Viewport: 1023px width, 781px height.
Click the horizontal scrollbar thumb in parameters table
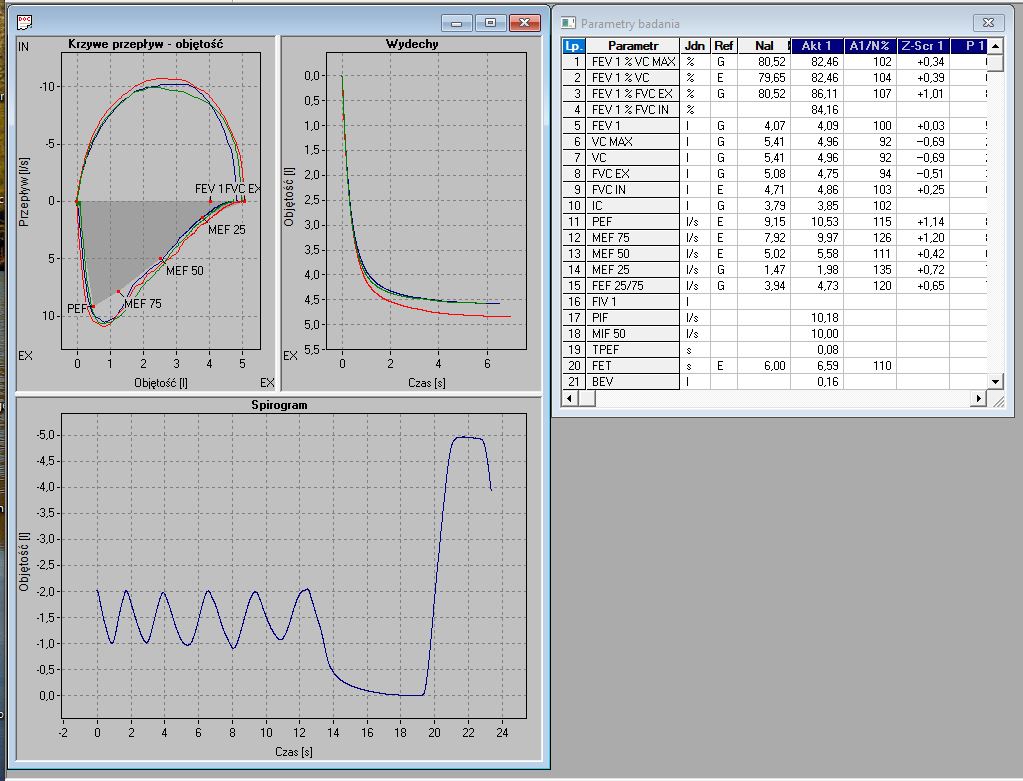pos(587,398)
